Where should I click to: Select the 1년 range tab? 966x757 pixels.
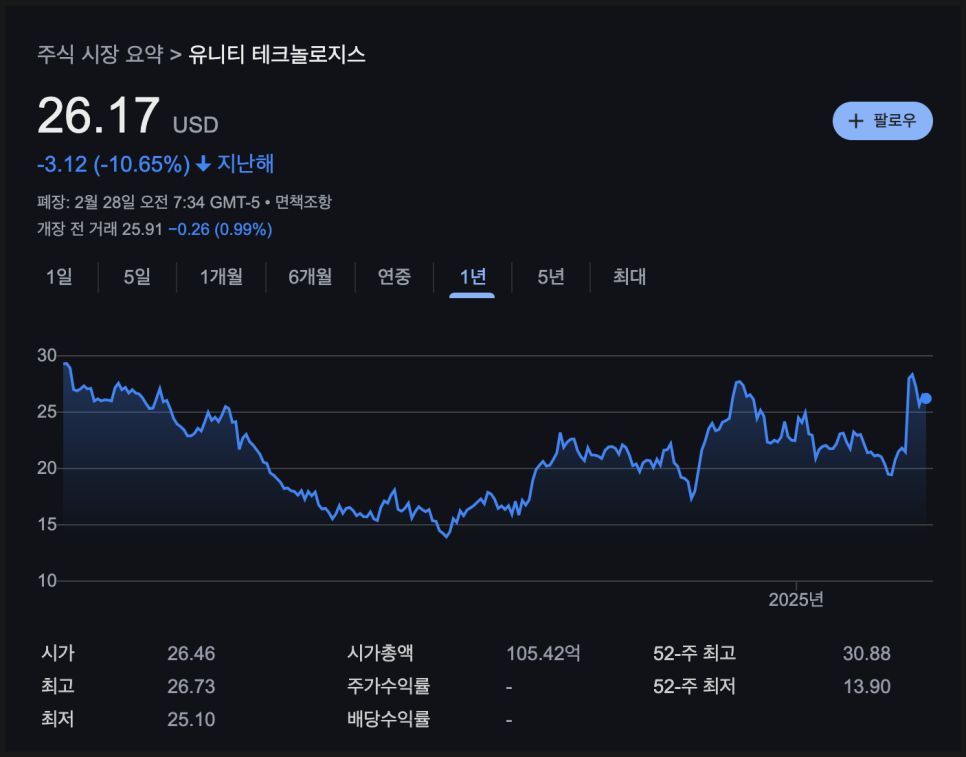(x=473, y=277)
